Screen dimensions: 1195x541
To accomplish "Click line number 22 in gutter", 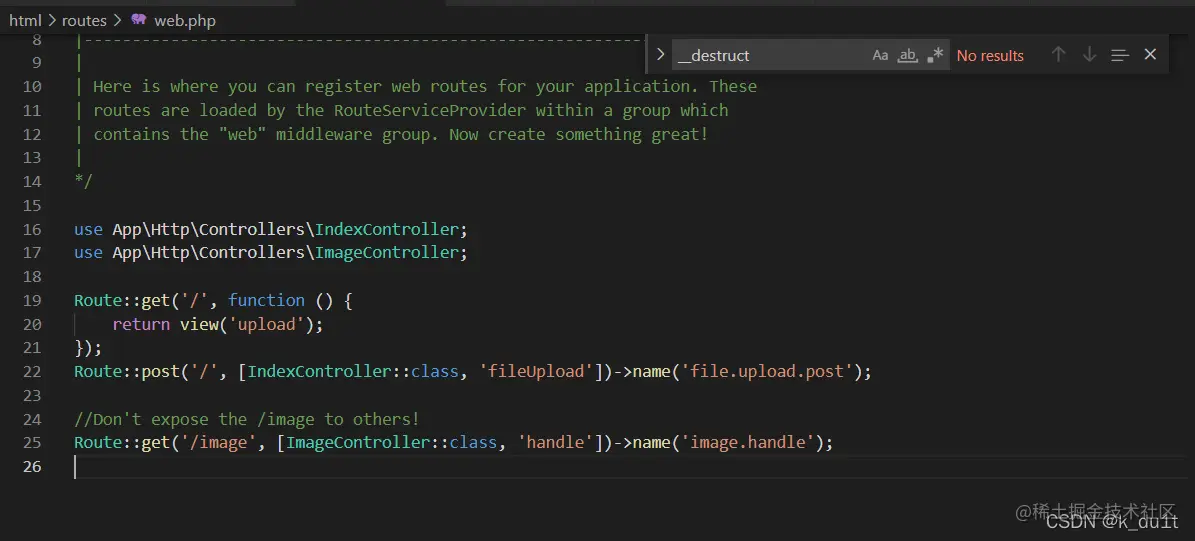I will [x=32, y=372].
